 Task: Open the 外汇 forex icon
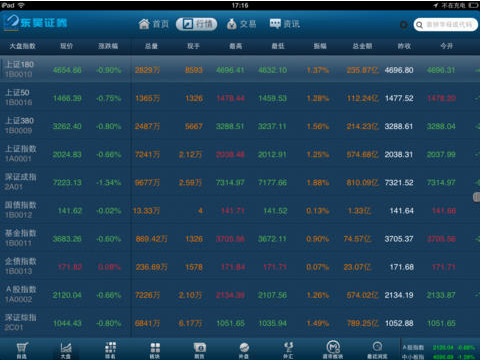(x=288, y=350)
